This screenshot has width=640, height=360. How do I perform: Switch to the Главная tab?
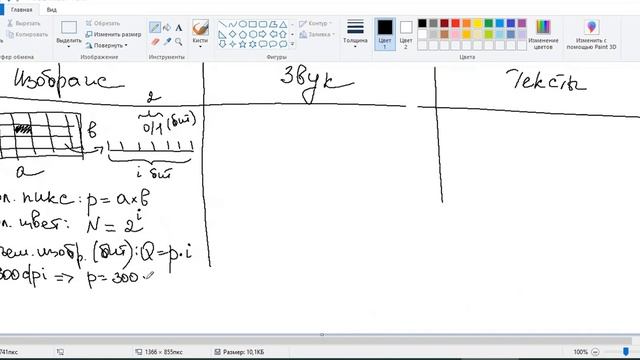click(21, 9)
